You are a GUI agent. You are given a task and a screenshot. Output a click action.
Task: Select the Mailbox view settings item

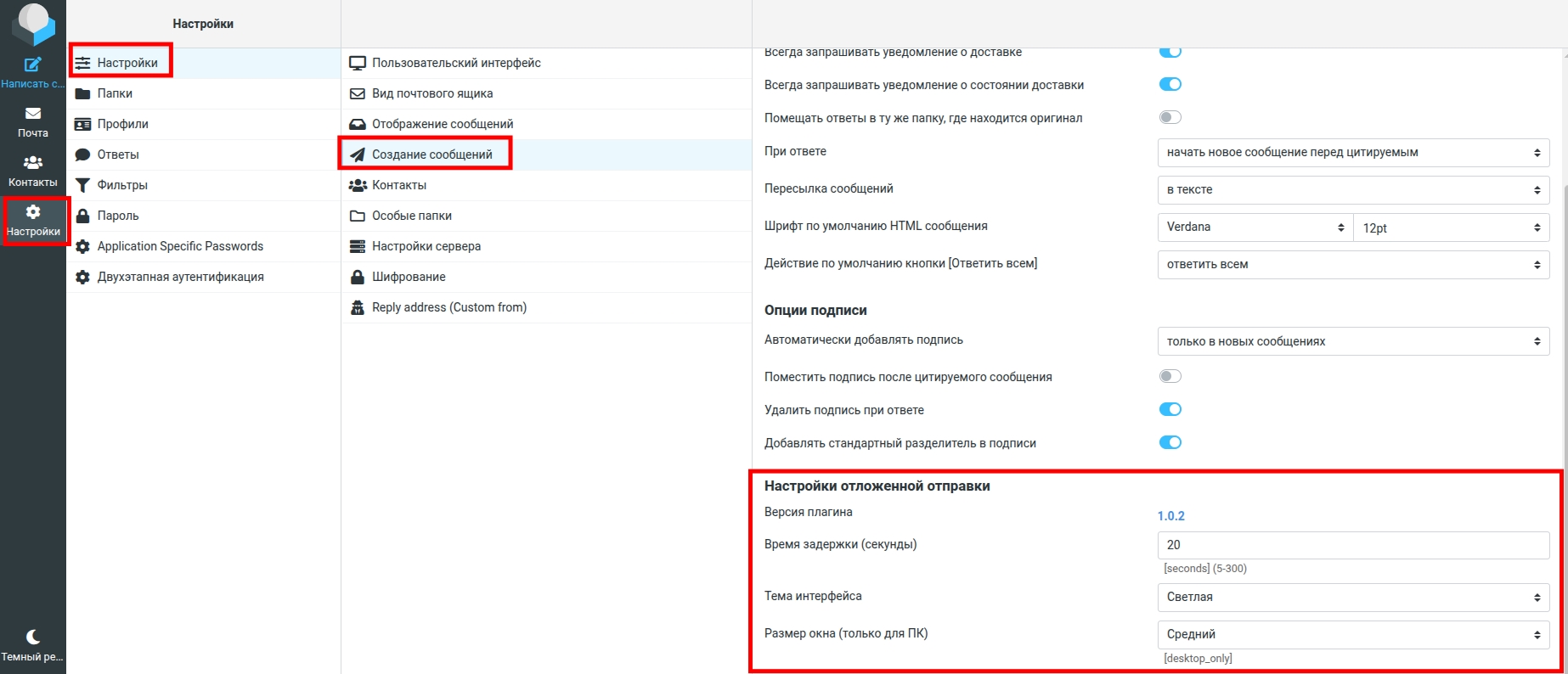point(431,93)
